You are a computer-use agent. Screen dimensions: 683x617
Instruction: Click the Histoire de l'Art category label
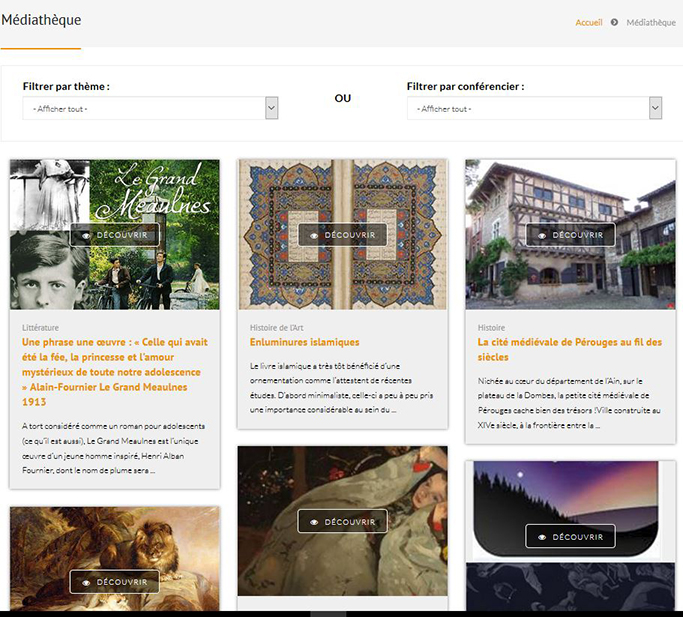(283, 327)
